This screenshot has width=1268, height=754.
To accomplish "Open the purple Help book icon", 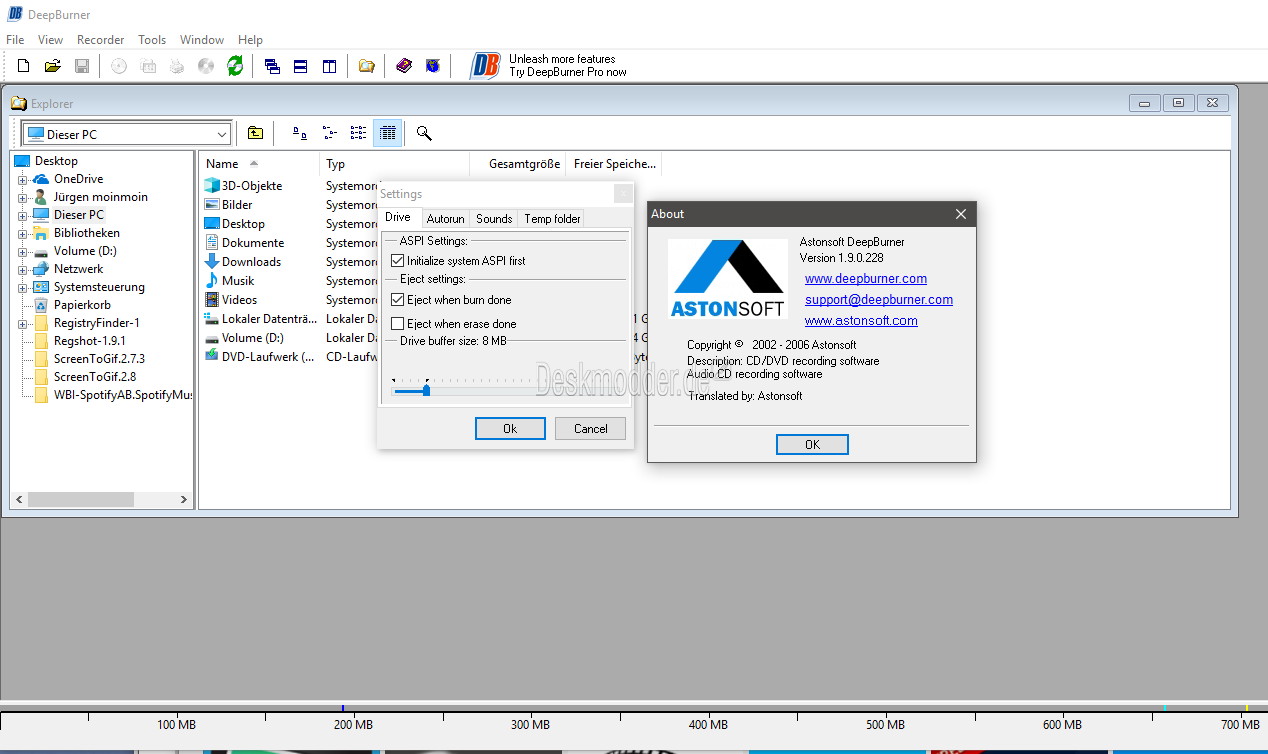I will [404, 66].
